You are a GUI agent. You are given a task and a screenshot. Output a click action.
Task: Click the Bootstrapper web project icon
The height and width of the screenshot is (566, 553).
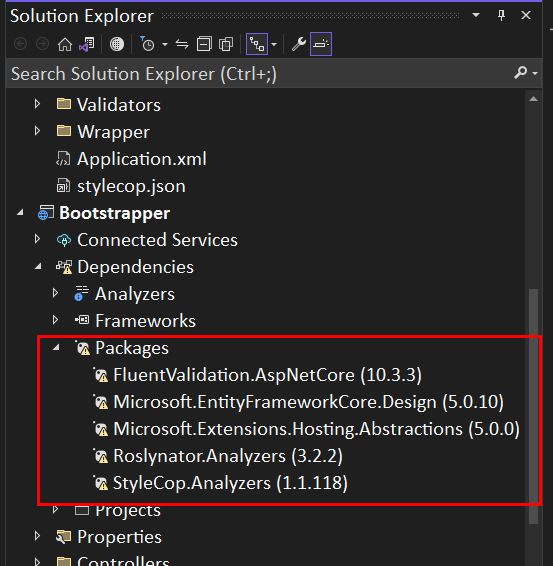46,213
